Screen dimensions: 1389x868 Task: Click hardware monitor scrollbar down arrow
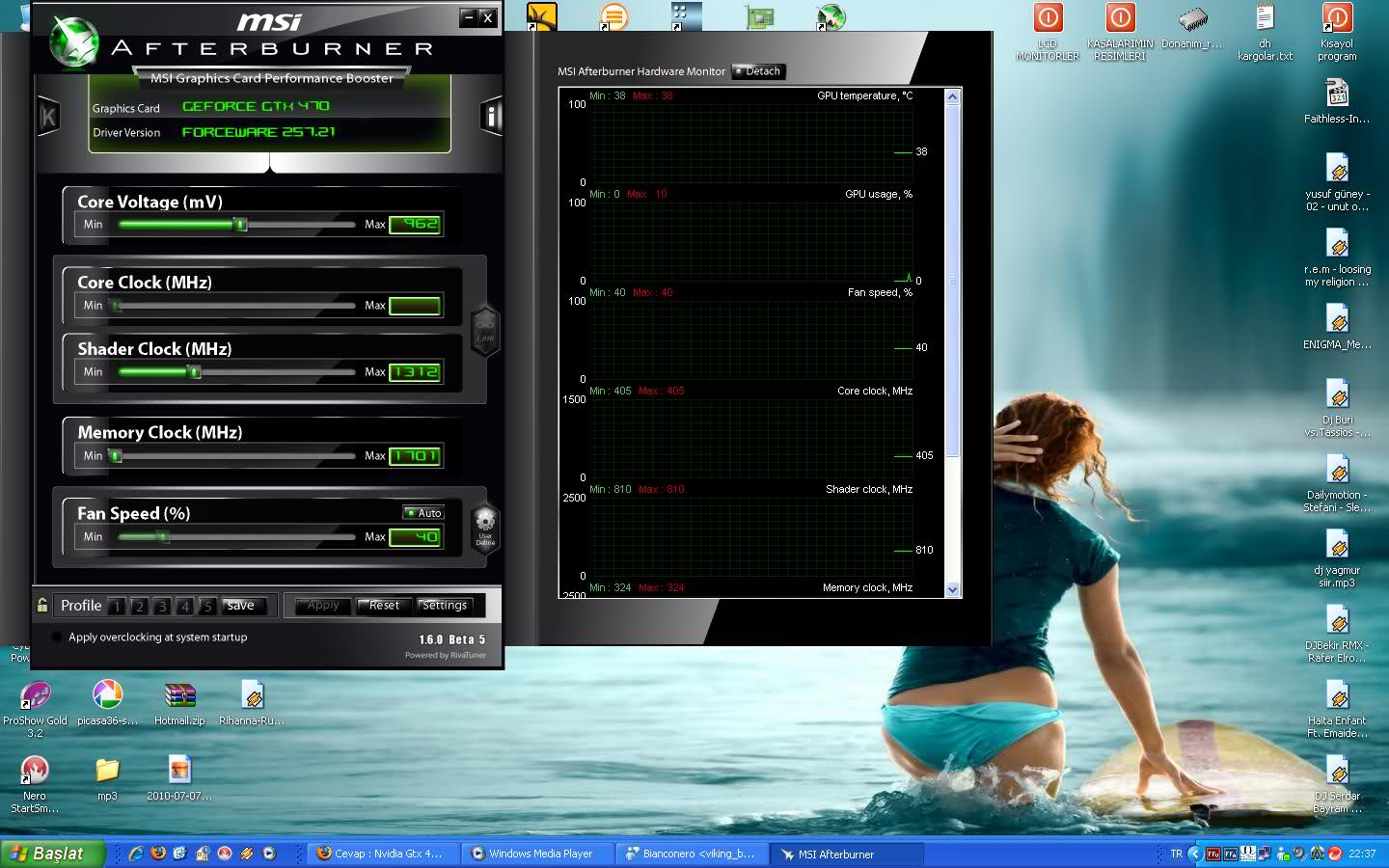coord(953,589)
